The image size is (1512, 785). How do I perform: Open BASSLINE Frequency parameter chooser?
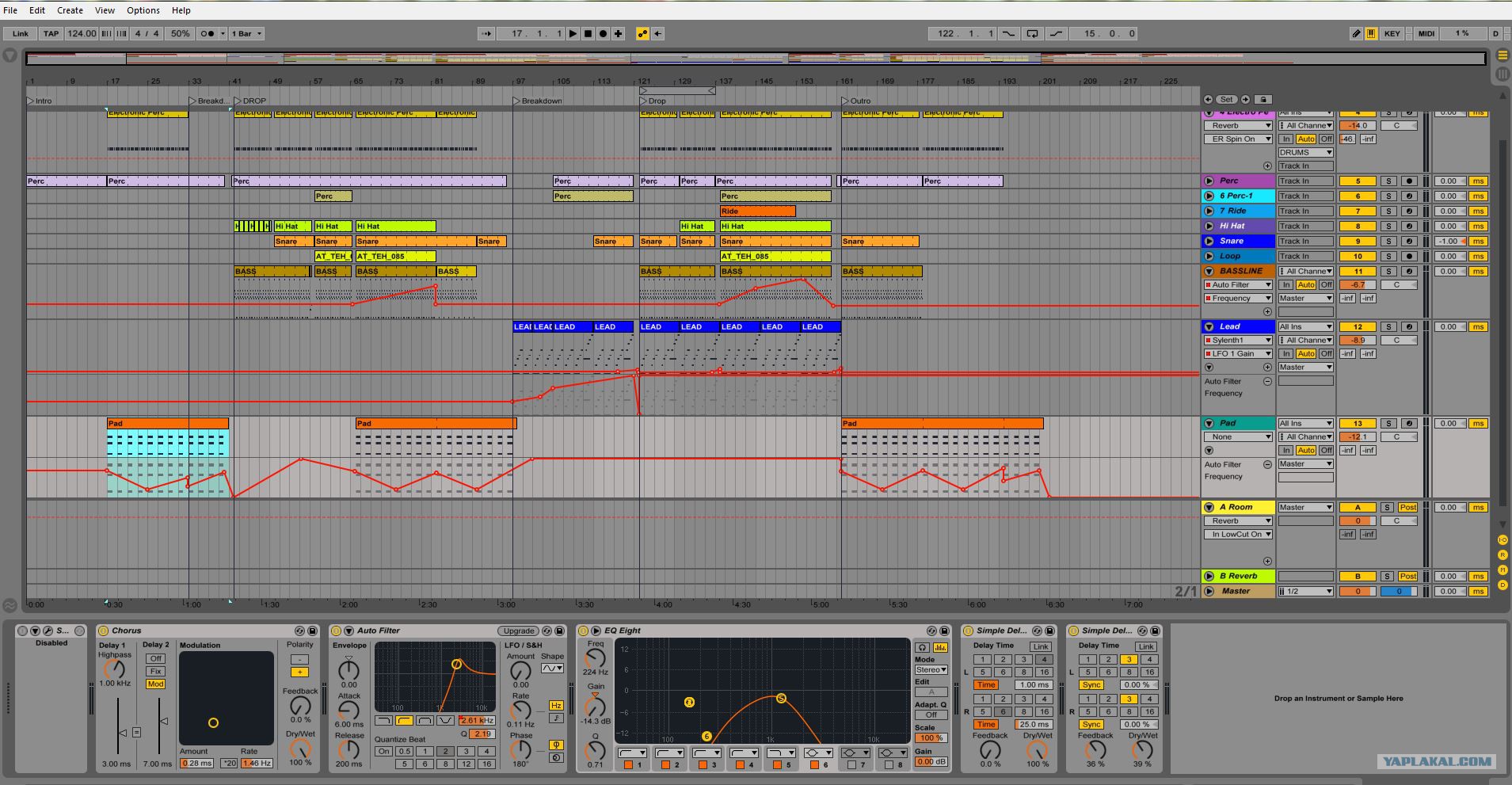coord(1238,298)
